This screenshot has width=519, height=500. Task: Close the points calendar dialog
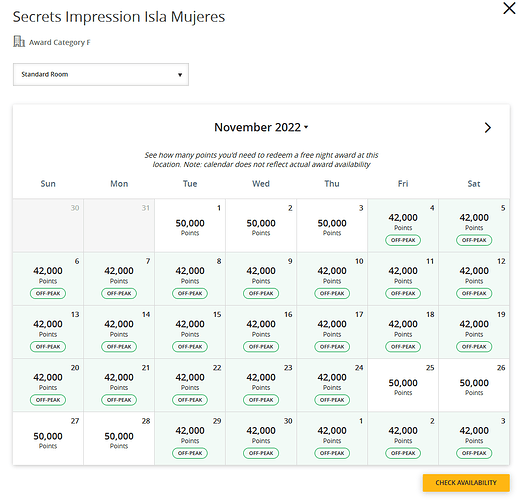point(509,8)
